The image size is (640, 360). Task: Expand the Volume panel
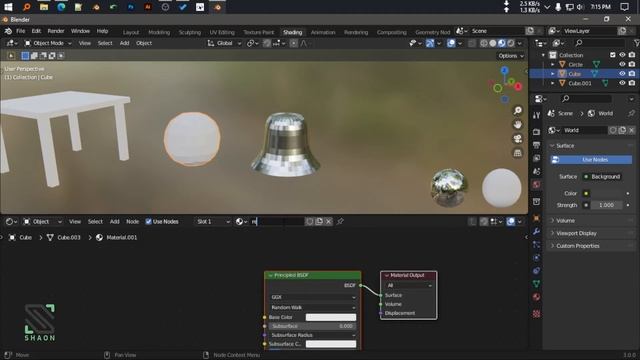point(565,220)
